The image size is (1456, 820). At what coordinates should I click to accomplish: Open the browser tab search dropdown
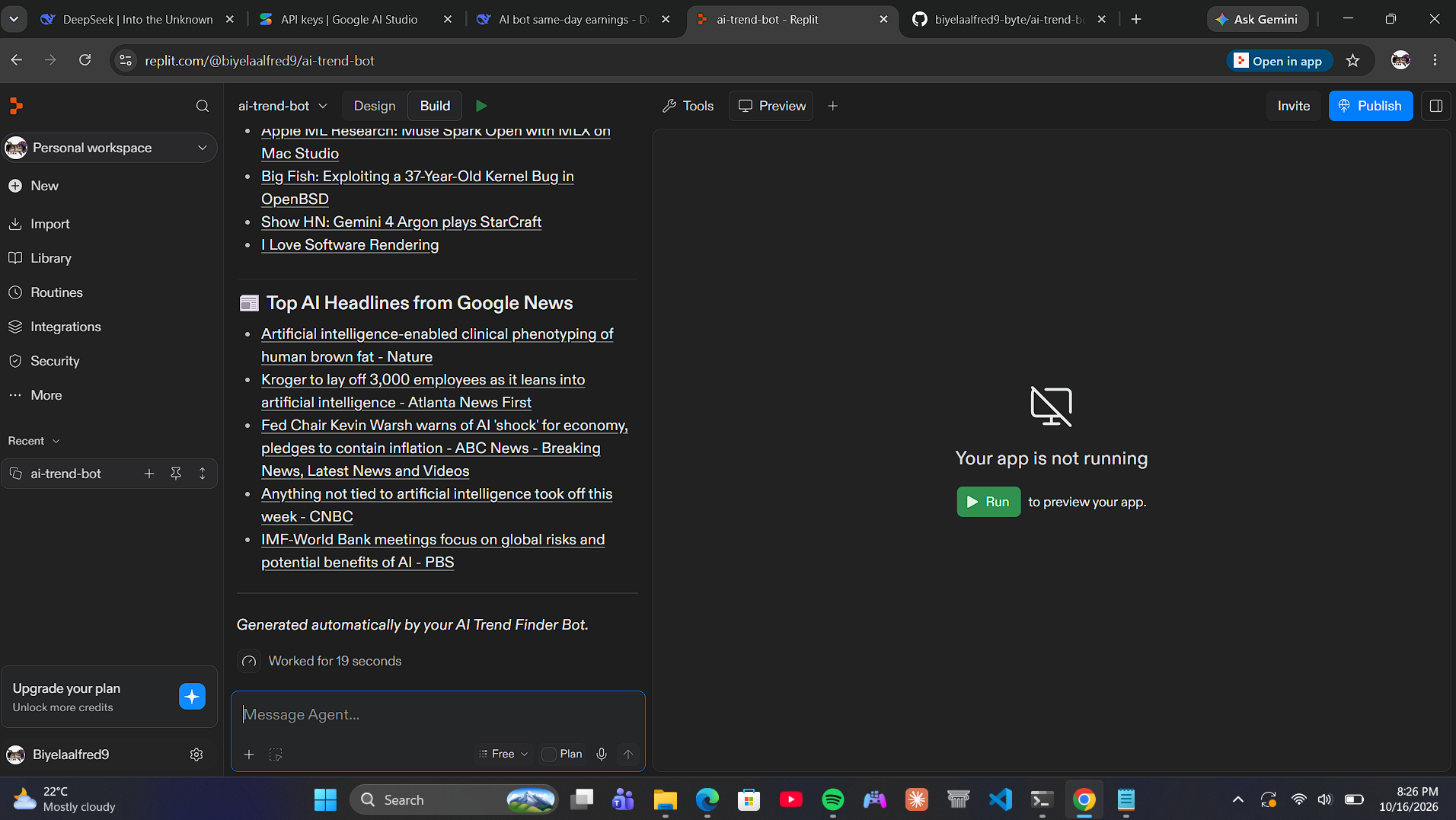[14, 19]
